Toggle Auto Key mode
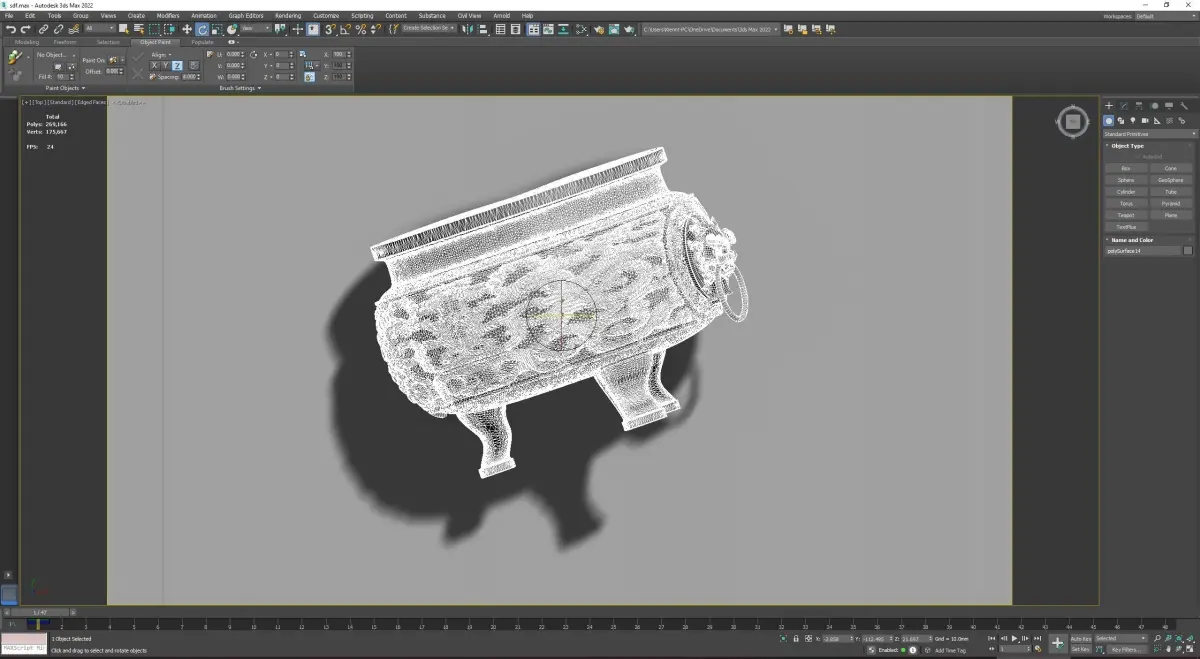 point(1080,638)
